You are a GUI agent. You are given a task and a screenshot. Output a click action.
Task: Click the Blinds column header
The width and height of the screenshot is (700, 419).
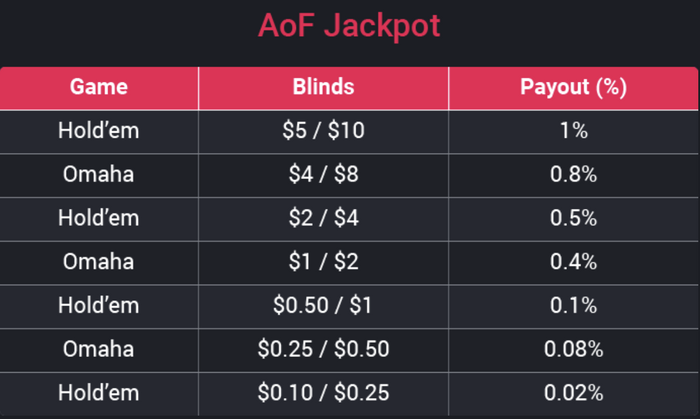point(323,87)
